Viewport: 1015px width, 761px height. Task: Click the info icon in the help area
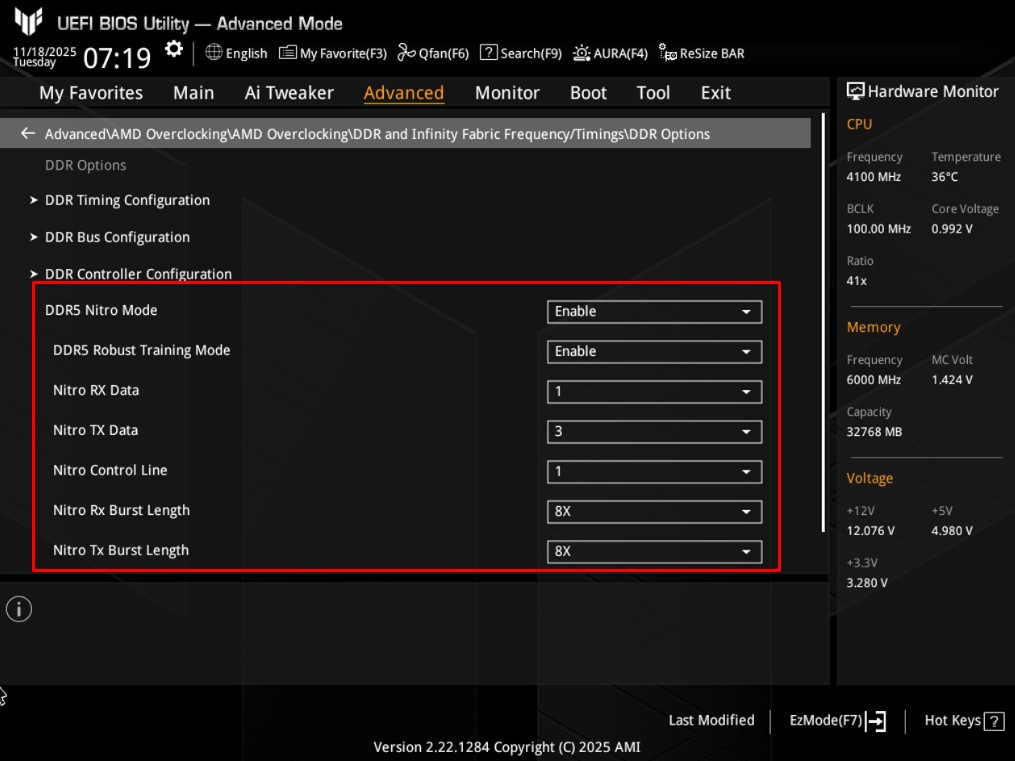19,609
